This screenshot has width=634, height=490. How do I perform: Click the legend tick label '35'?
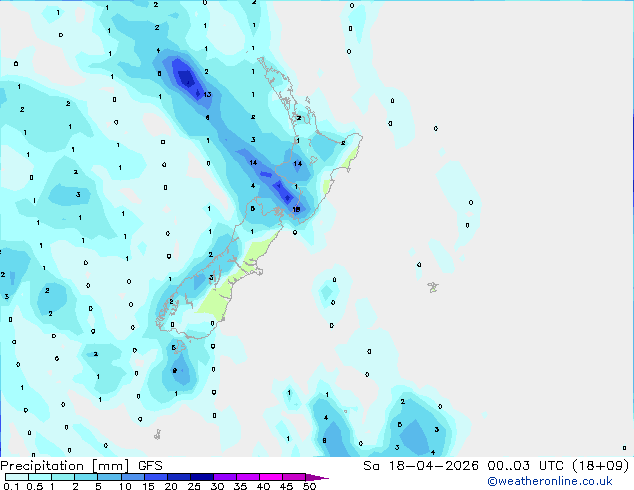click(240, 486)
